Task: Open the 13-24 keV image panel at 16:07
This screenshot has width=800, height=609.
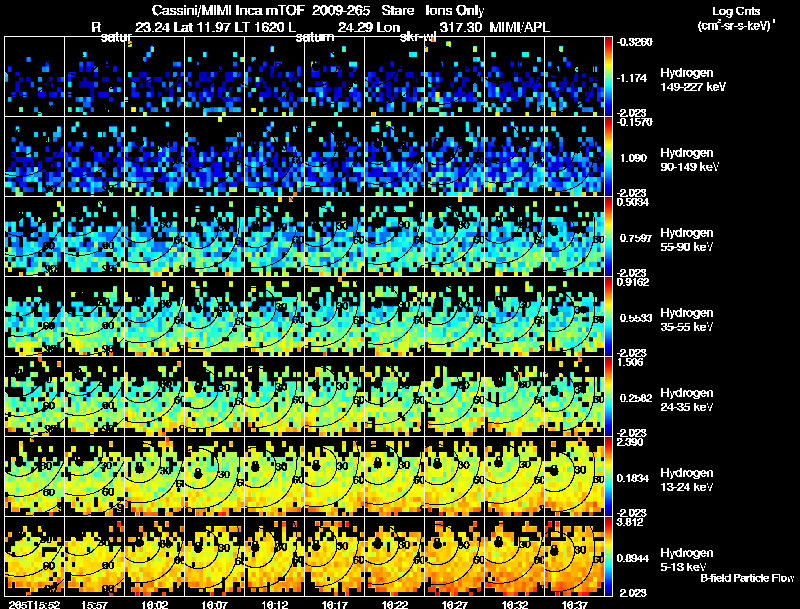Action: pyautogui.click(x=215, y=476)
